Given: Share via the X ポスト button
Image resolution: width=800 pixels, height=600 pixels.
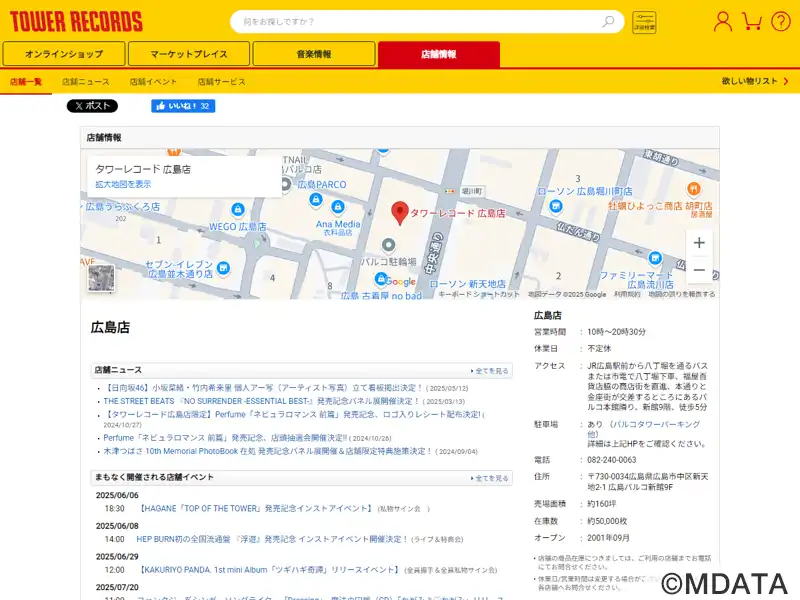Looking at the screenshot, I should [92, 106].
